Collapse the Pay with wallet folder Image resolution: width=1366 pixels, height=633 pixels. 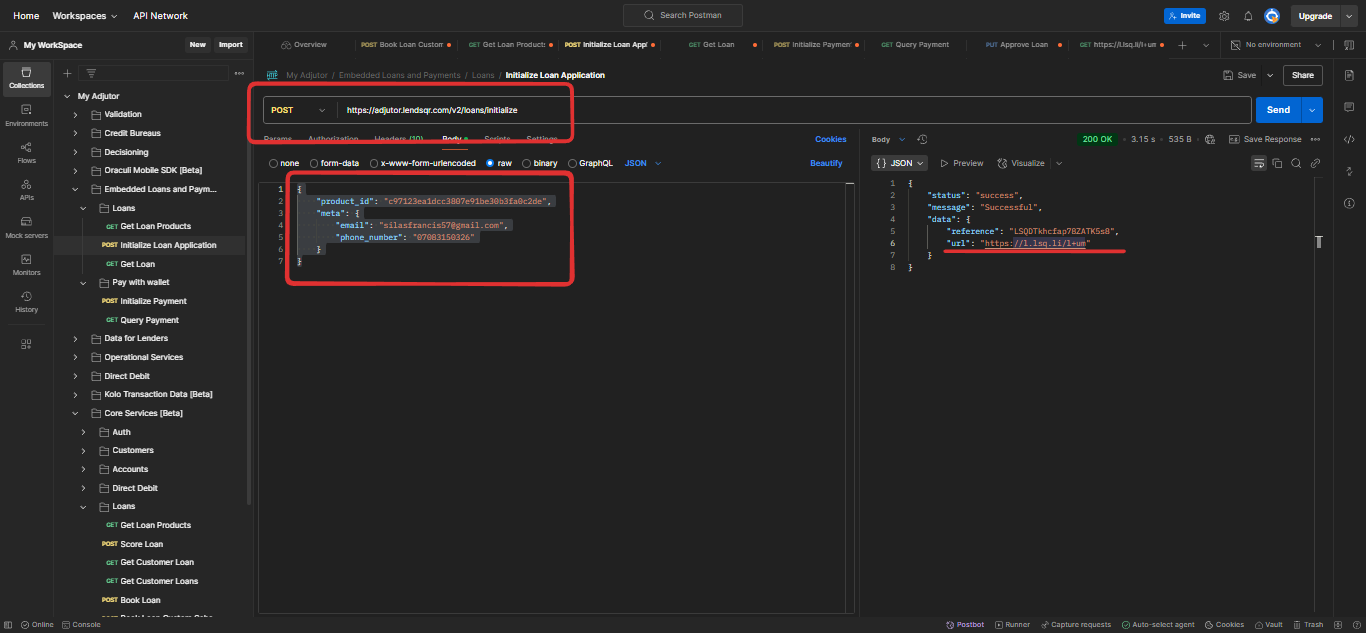pyautogui.click(x=84, y=283)
